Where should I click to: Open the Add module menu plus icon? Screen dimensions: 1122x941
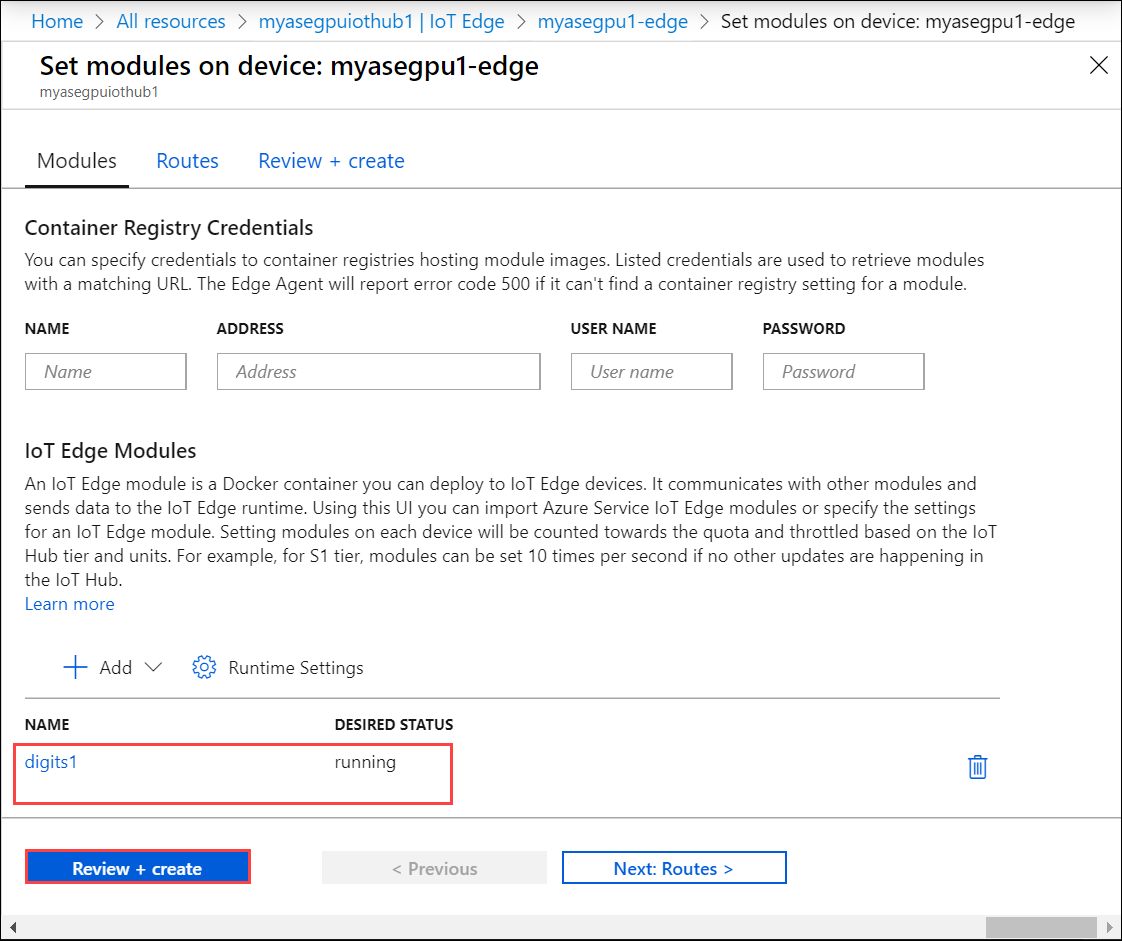75,667
